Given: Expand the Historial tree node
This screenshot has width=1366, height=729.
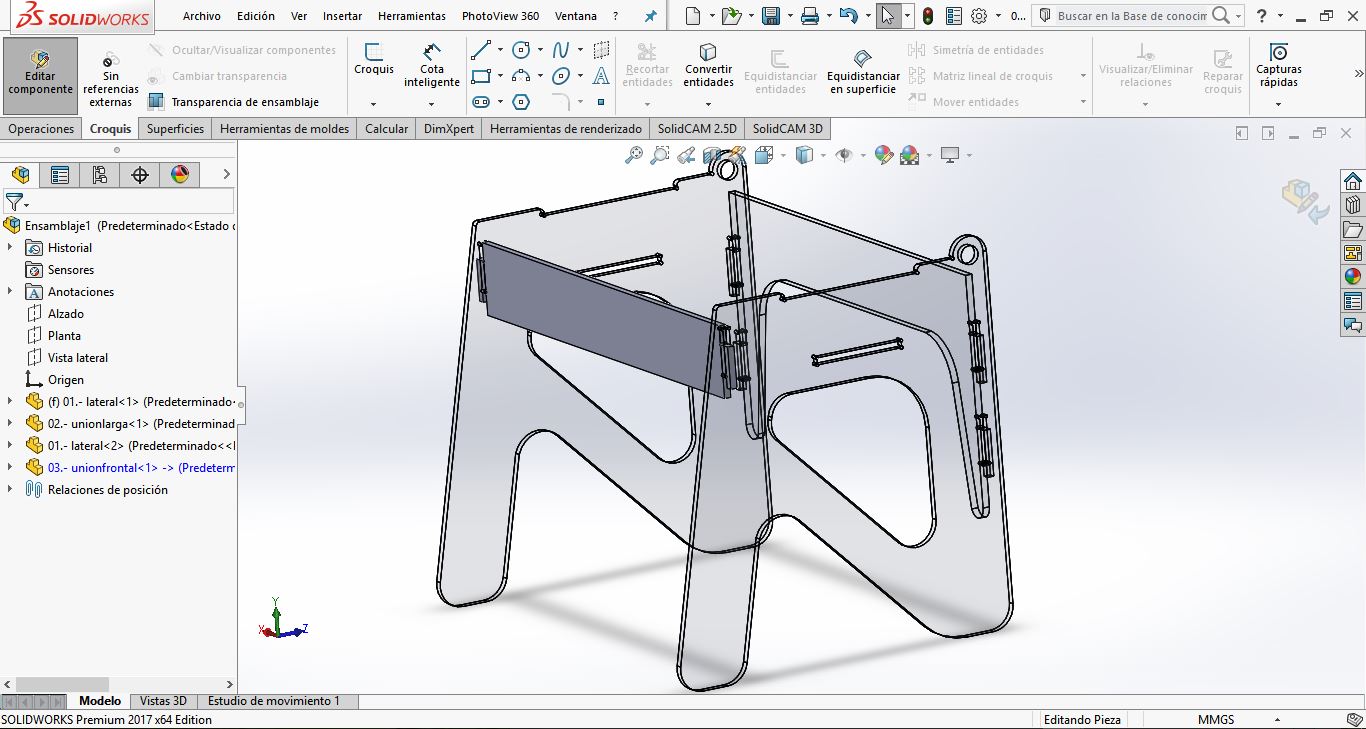Looking at the screenshot, I should pyautogui.click(x=10, y=248).
